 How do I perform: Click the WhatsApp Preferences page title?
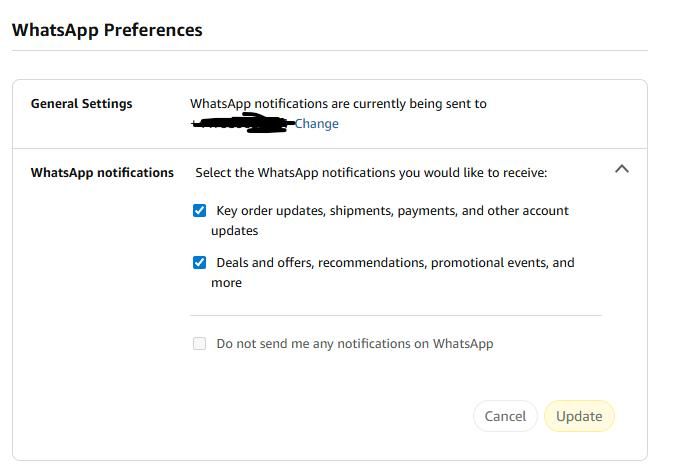point(107,30)
